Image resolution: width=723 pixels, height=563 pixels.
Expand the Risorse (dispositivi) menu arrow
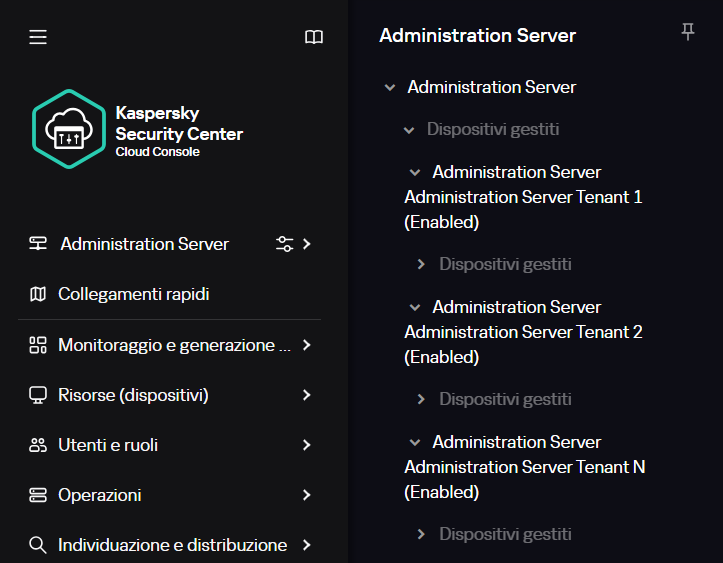click(306, 395)
